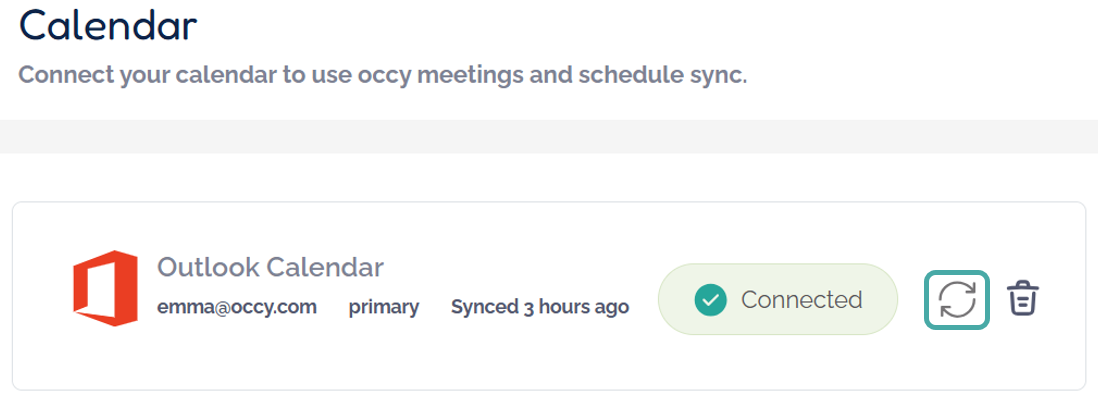Delete the Outlook Calendar connection

(1023, 299)
